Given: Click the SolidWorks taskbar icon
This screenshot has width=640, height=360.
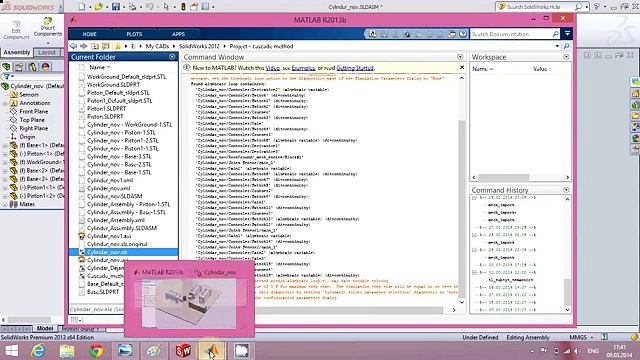Looking at the screenshot, I should [183, 351].
